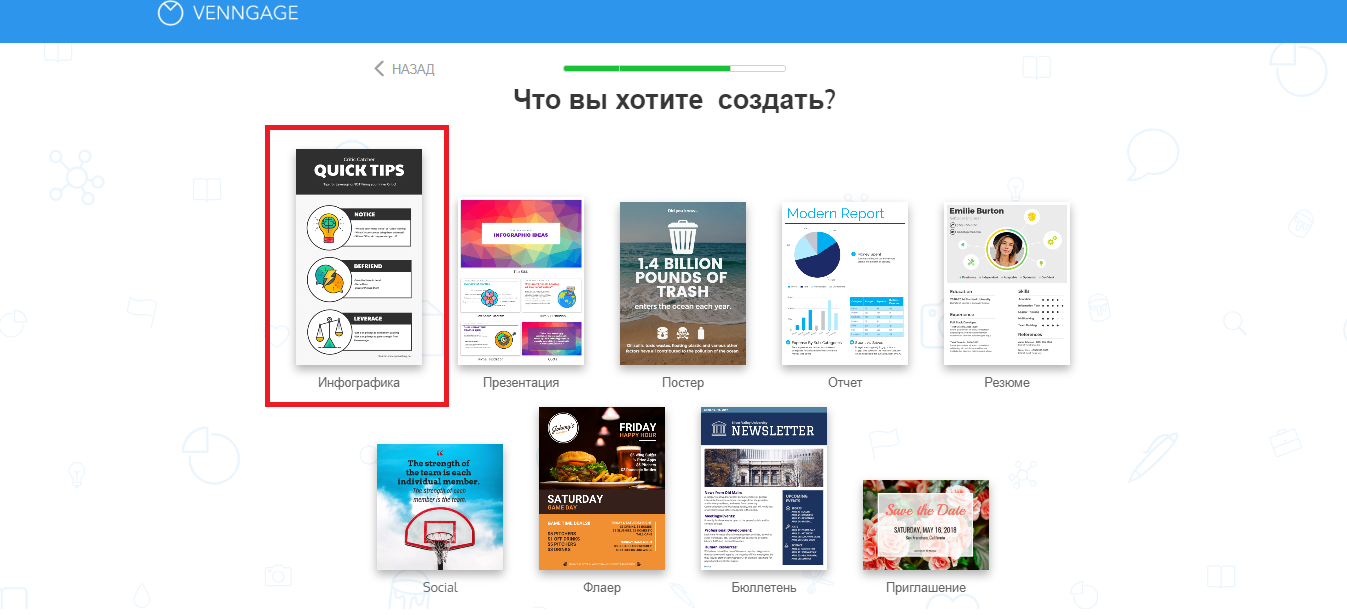
Task: Select the Quick Tips infographic thumbnail
Action: click(x=359, y=257)
